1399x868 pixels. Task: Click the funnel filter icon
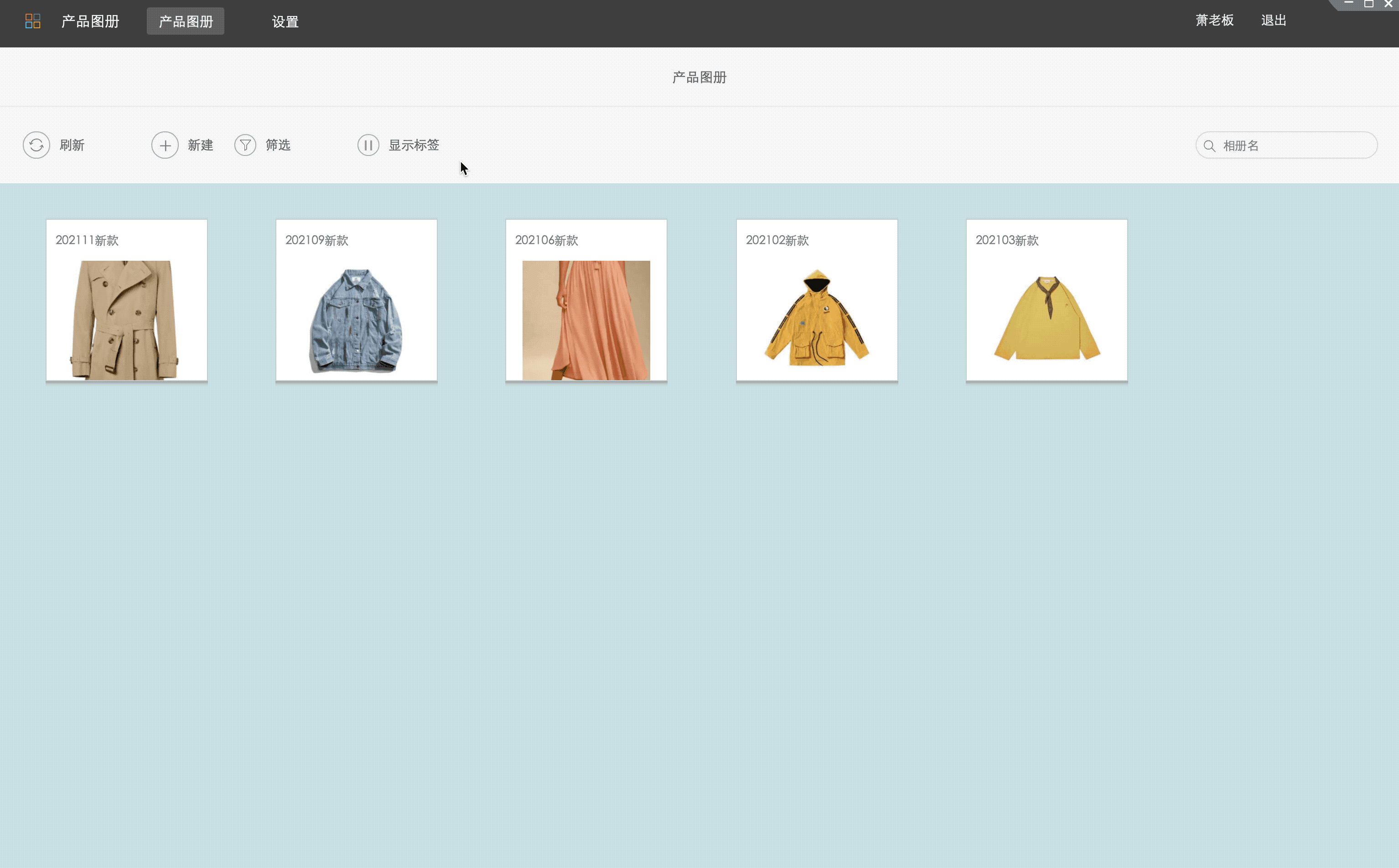click(x=245, y=145)
